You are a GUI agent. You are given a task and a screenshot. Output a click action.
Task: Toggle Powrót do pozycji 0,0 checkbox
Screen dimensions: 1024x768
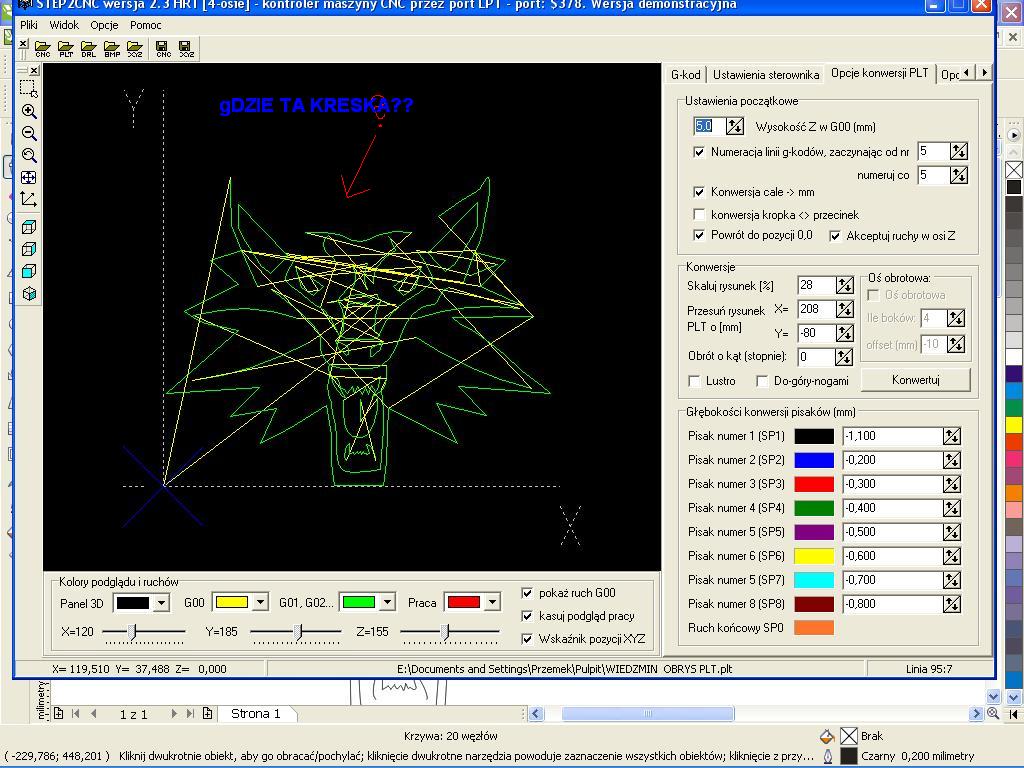point(699,235)
